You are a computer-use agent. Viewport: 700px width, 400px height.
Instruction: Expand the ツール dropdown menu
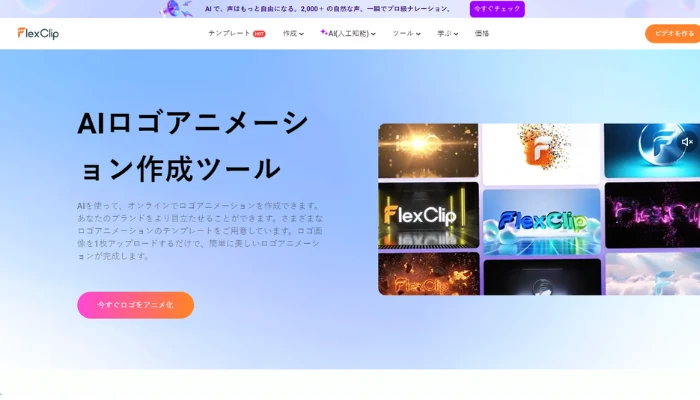406,33
